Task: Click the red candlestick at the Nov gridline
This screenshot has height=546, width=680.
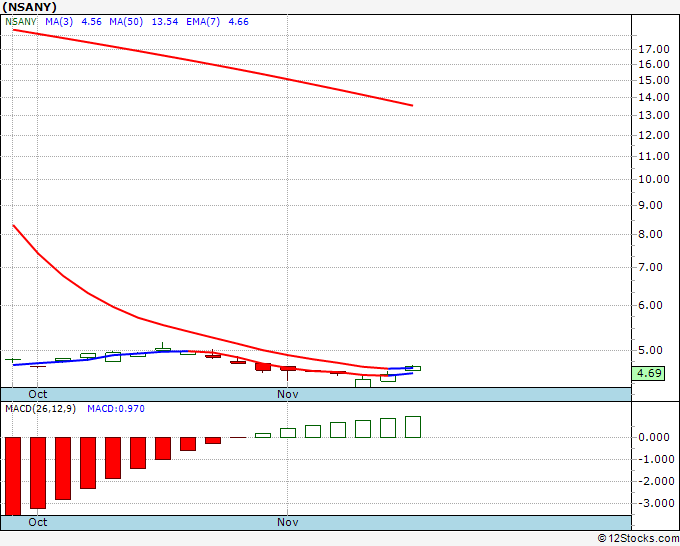Action: coord(288,371)
